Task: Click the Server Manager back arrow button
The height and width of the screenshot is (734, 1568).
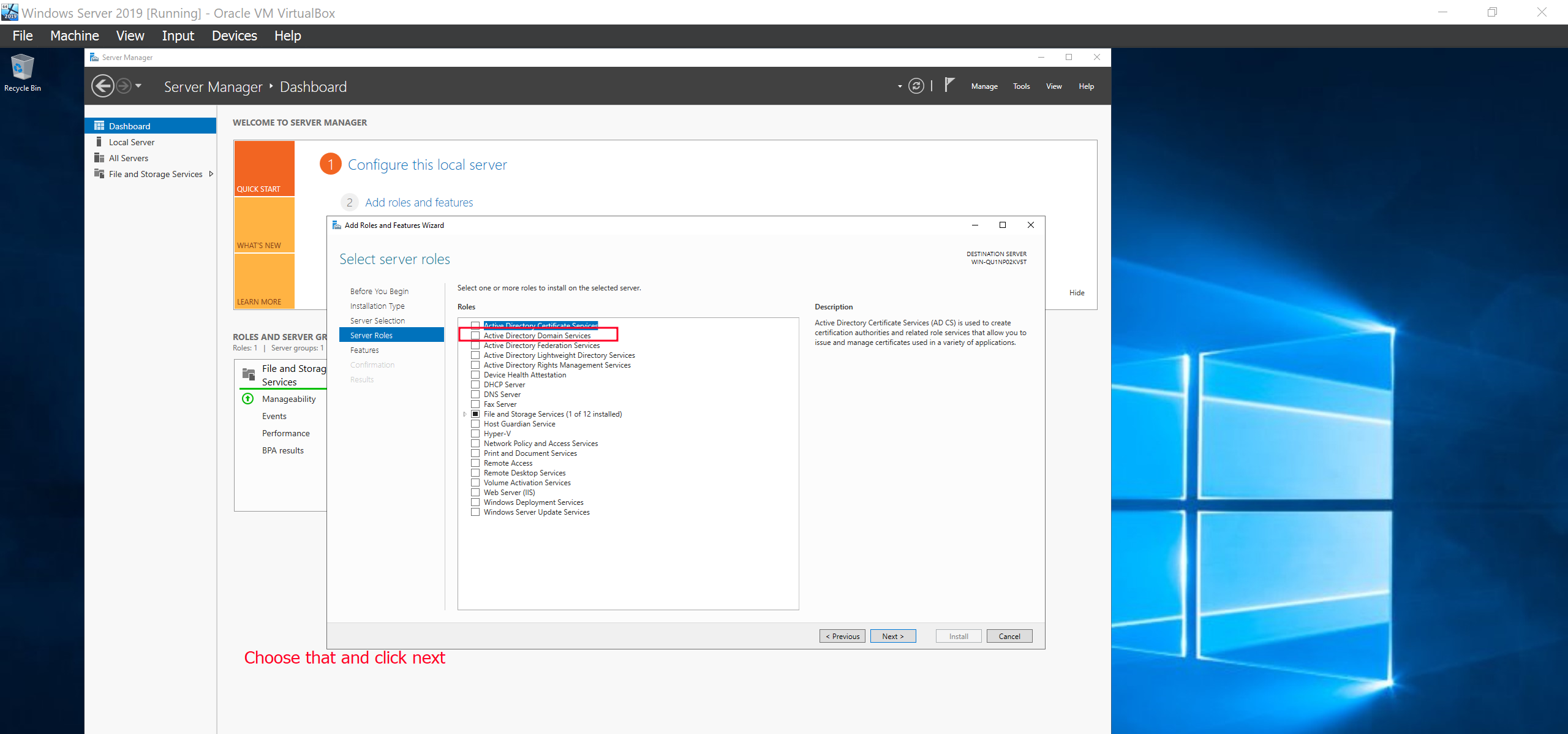Action: pos(103,86)
